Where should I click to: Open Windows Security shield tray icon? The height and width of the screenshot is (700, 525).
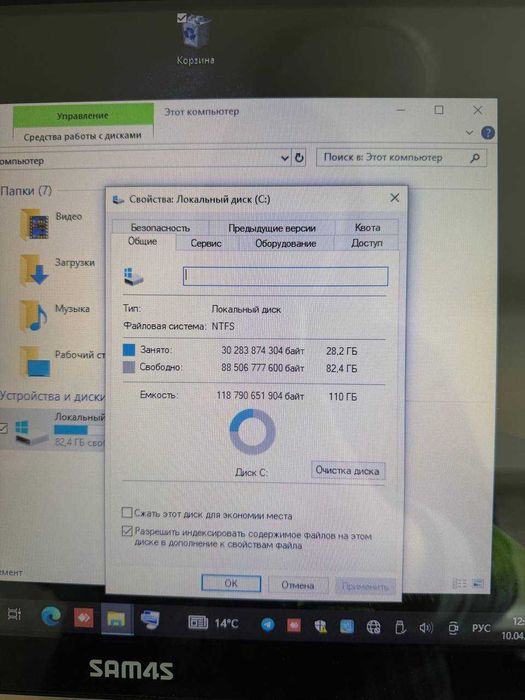(320, 626)
